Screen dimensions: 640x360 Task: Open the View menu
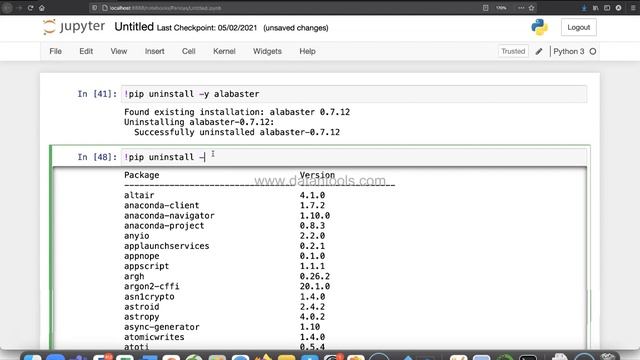pyautogui.click(x=118, y=51)
